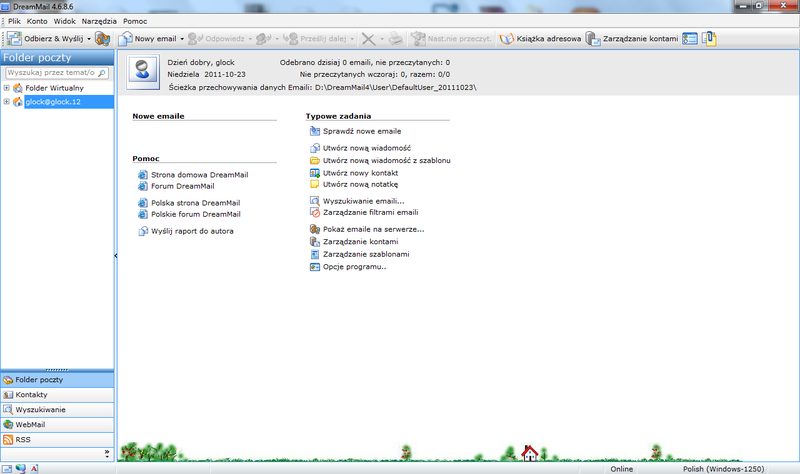Open the Widok menu
Viewport: 800px width, 474px height.
(x=64, y=21)
